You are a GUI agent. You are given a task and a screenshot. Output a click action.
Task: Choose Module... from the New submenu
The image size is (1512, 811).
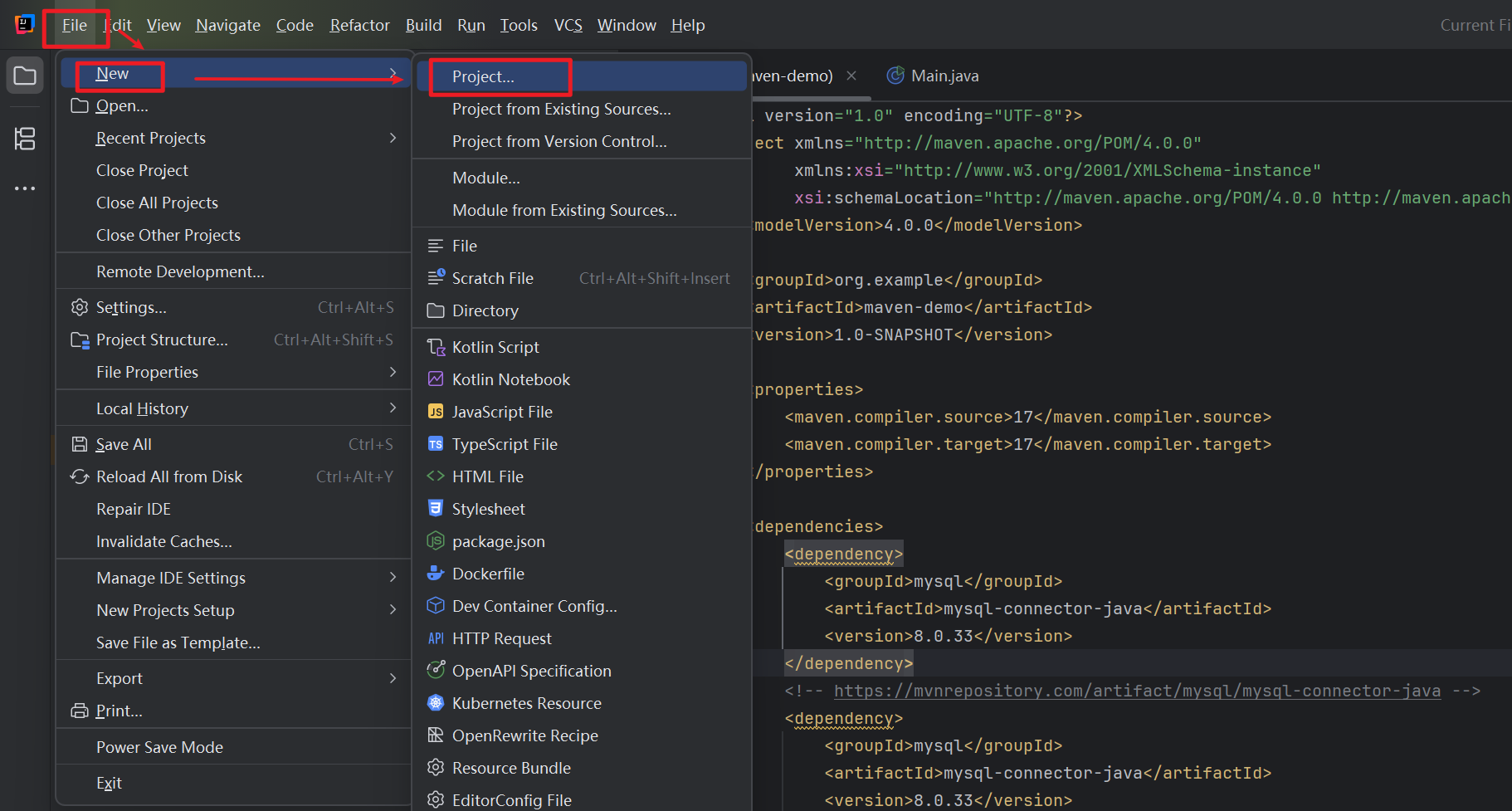point(582,178)
